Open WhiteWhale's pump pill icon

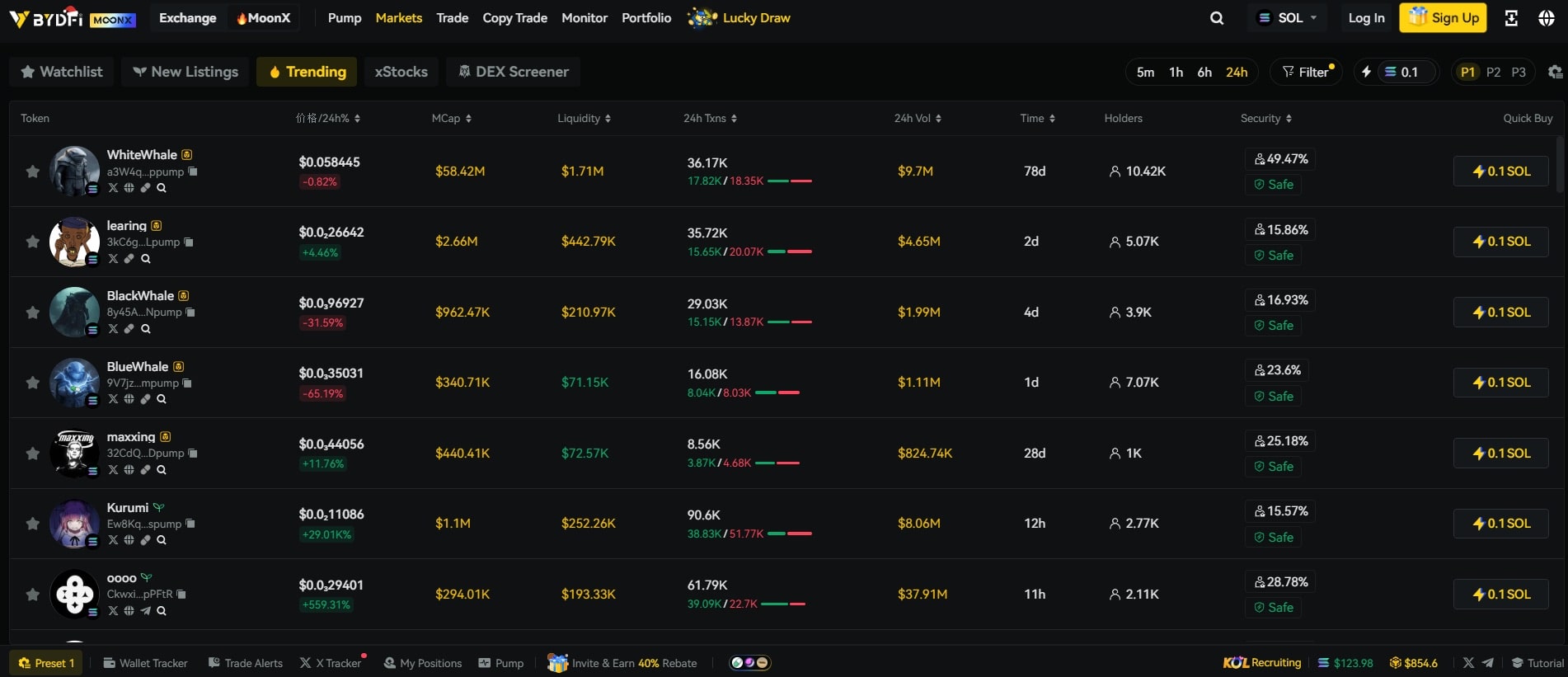tap(145, 188)
